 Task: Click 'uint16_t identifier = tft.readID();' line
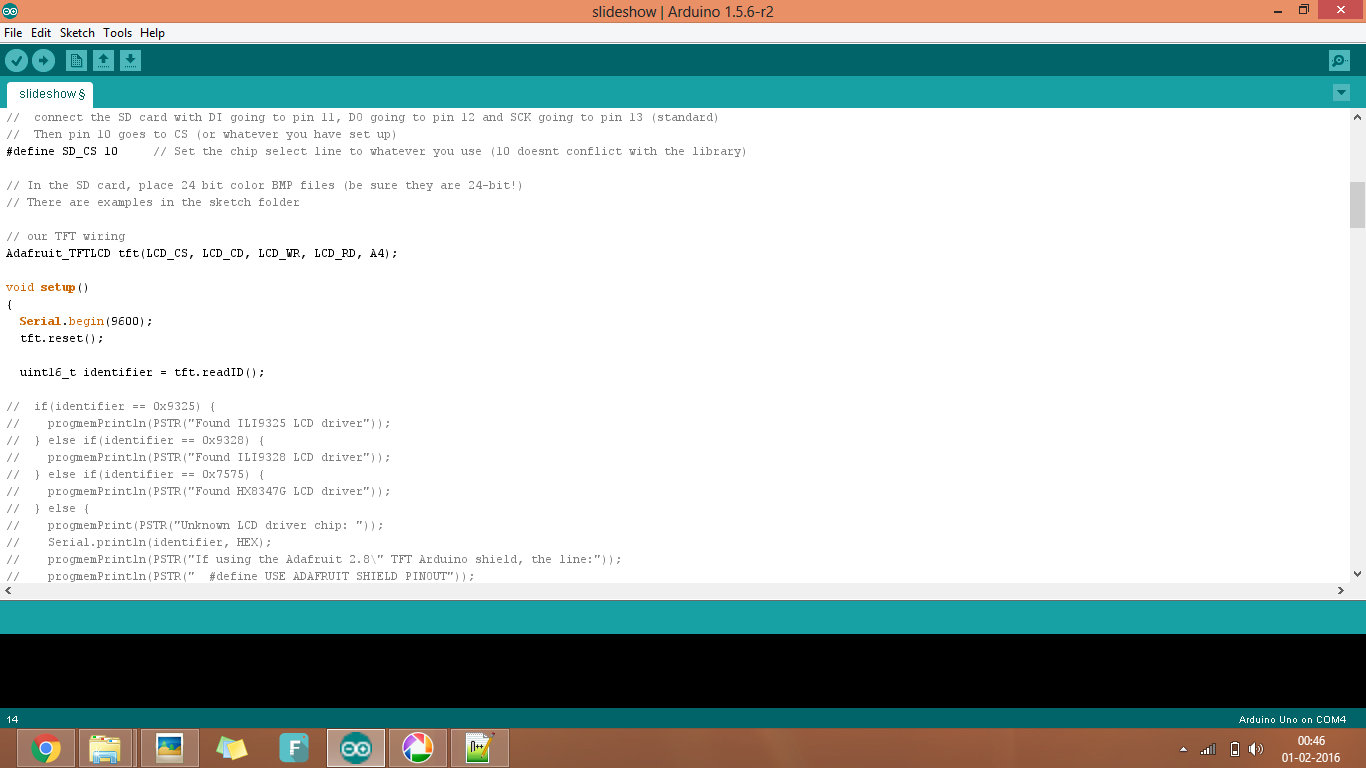[142, 372]
